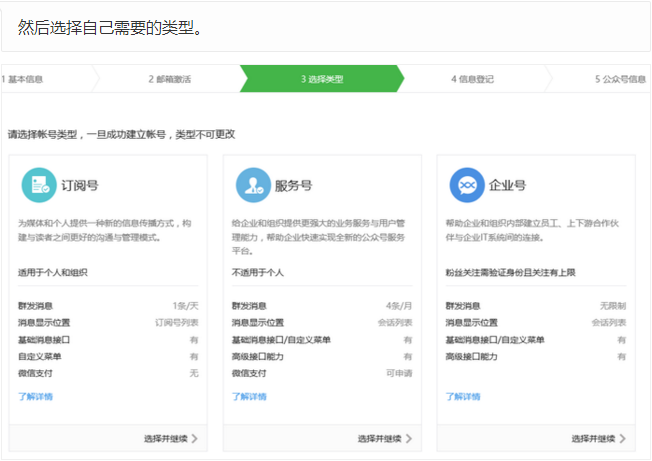
Task: Click the 服务号 card title
Action: [294, 185]
